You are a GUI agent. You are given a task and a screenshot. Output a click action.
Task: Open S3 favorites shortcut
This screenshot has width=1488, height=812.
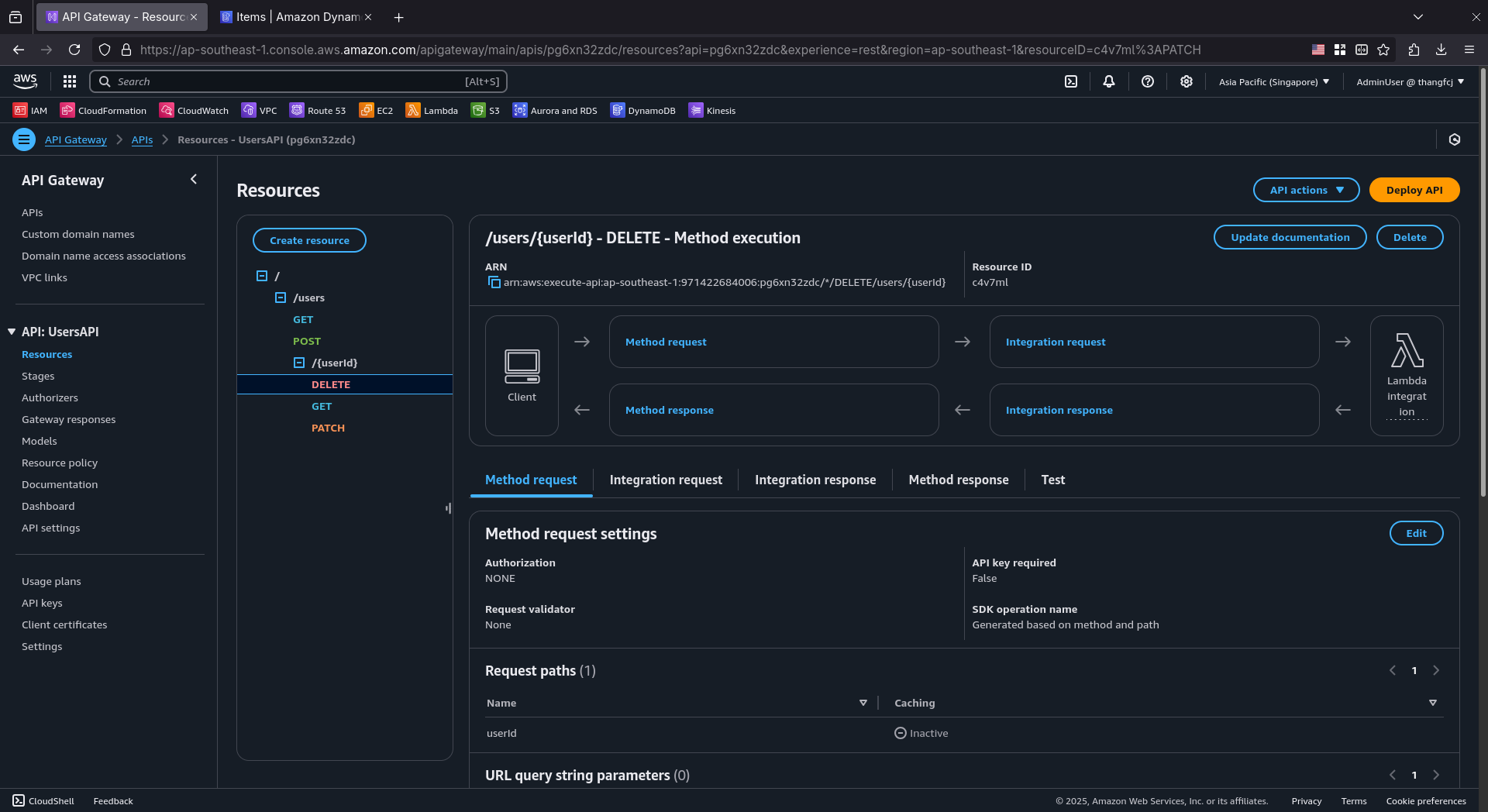coord(486,110)
